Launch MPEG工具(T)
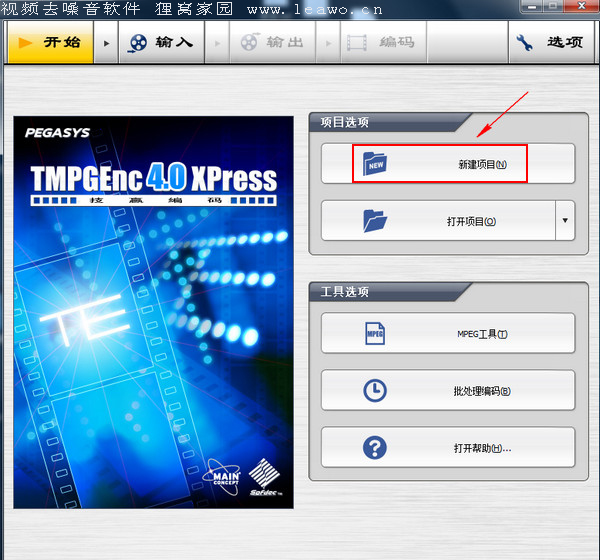The image size is (600, 560). [448, 333]
